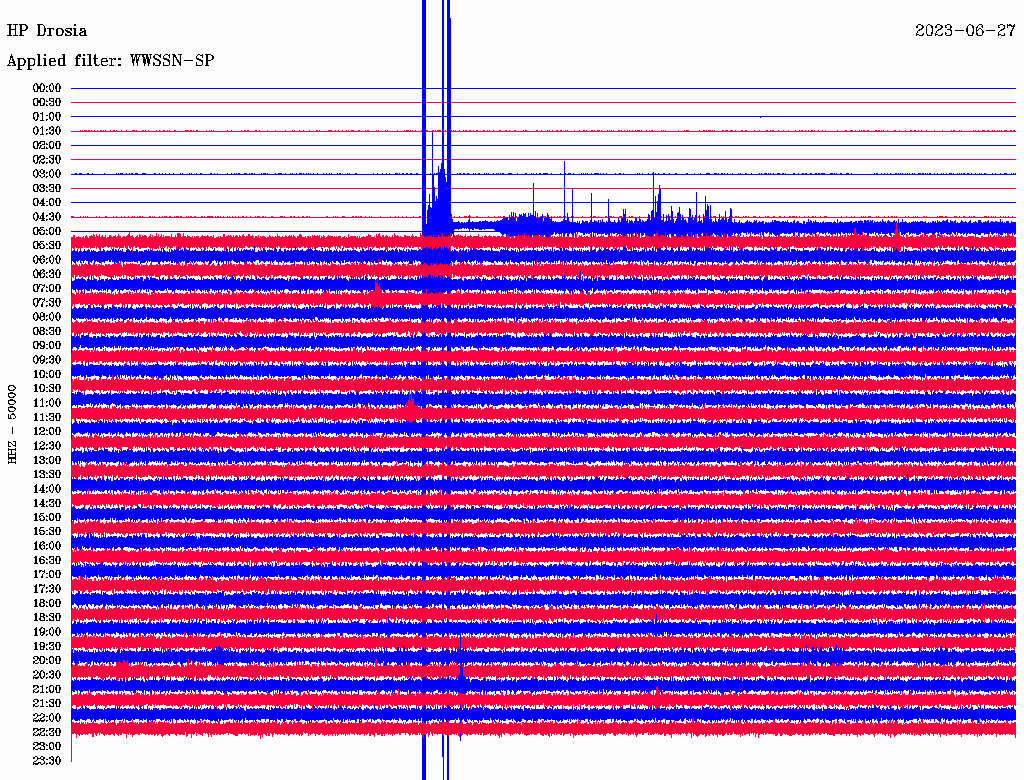Select the 20:30 time label
Screen dimensions: 1024x780
pos(47,675)
